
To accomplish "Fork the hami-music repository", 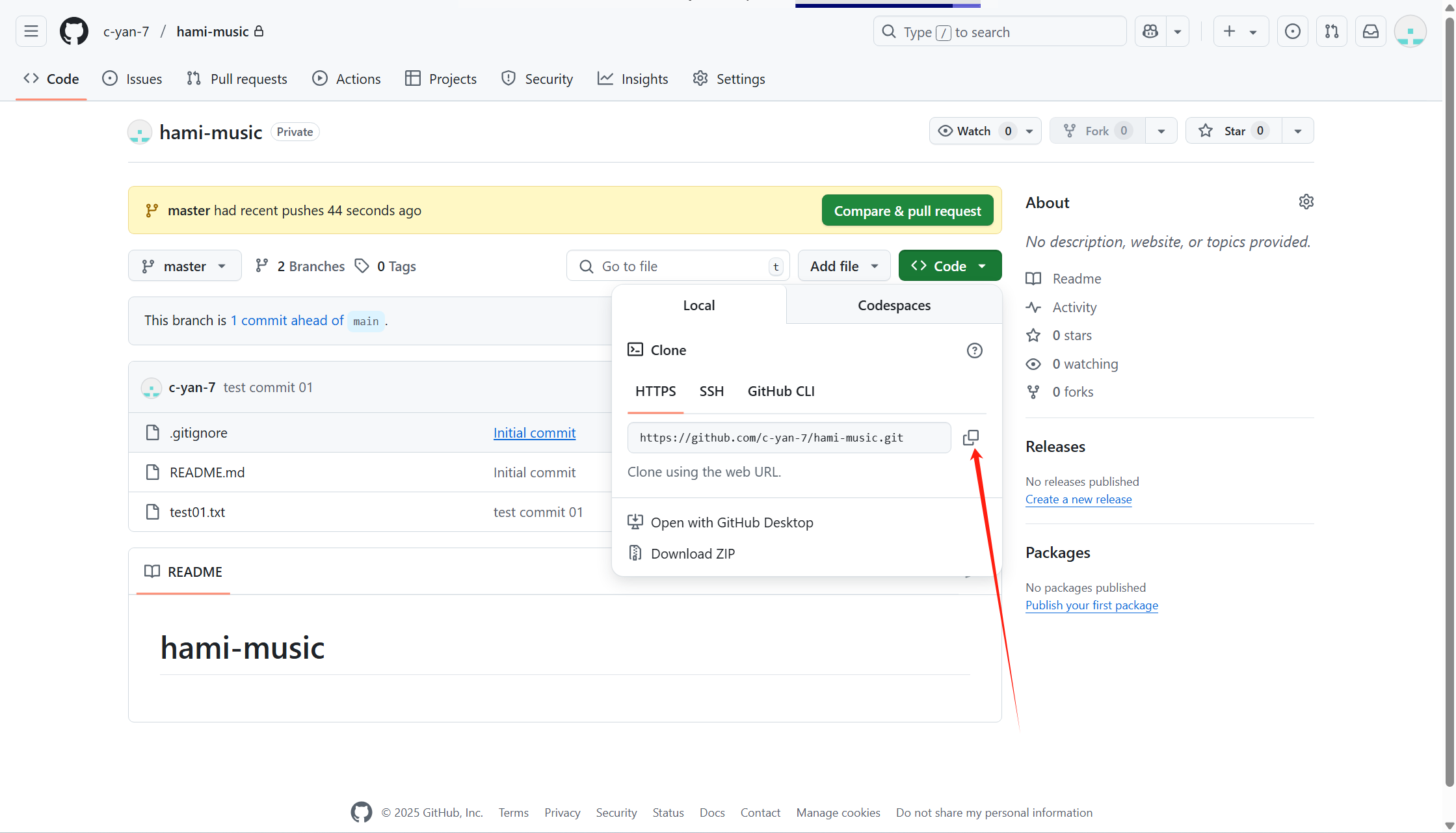I will [1097, 131].
